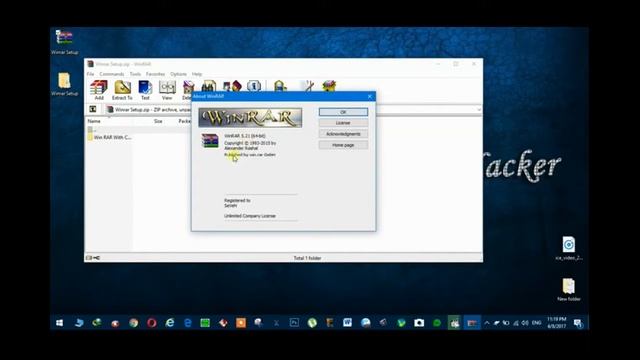The width and height of the screenshot is (640, 360).
Task: Open the Tools menu
Action: coord(135,74)
